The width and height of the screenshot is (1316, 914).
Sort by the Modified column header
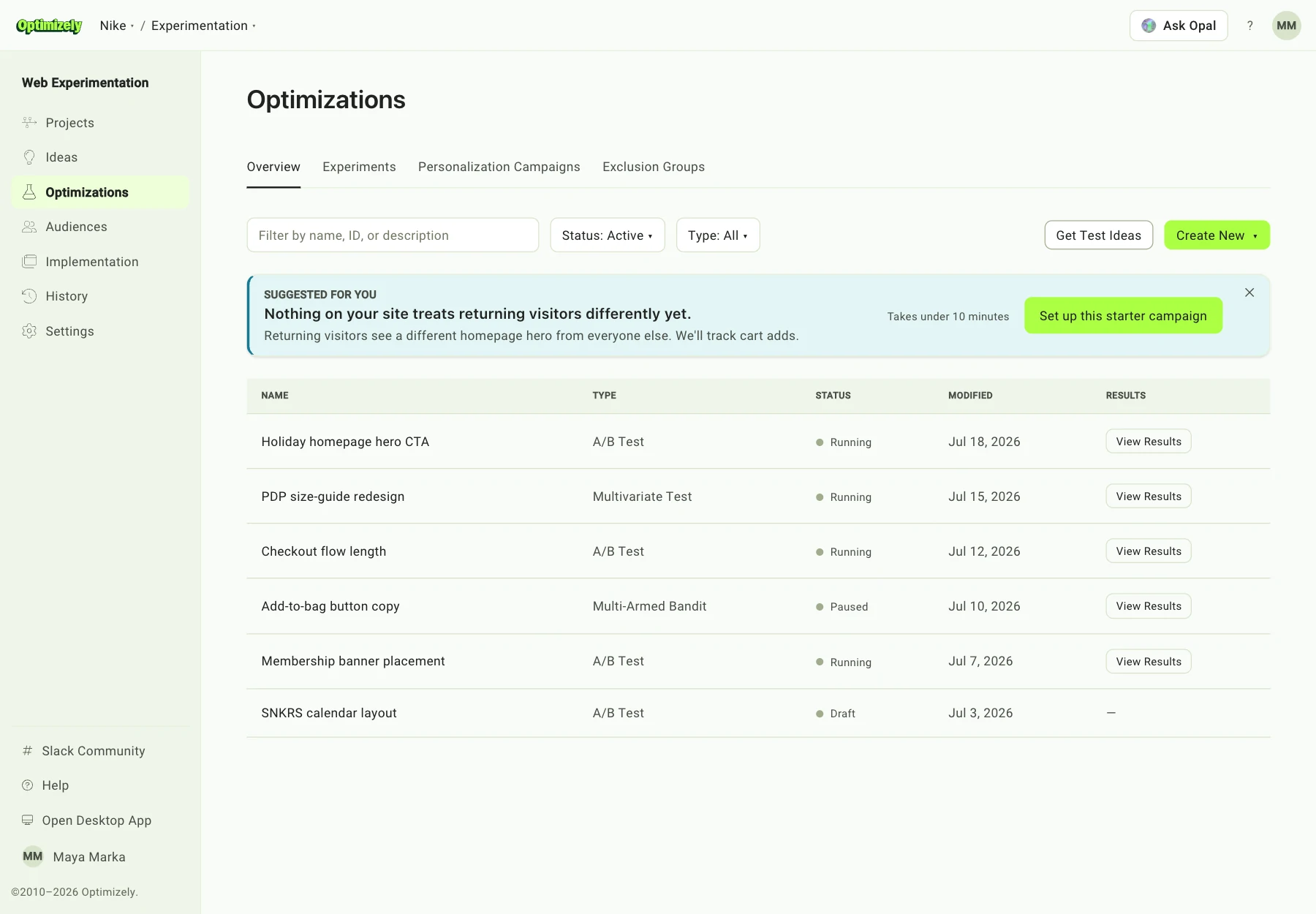coord(970,396)
